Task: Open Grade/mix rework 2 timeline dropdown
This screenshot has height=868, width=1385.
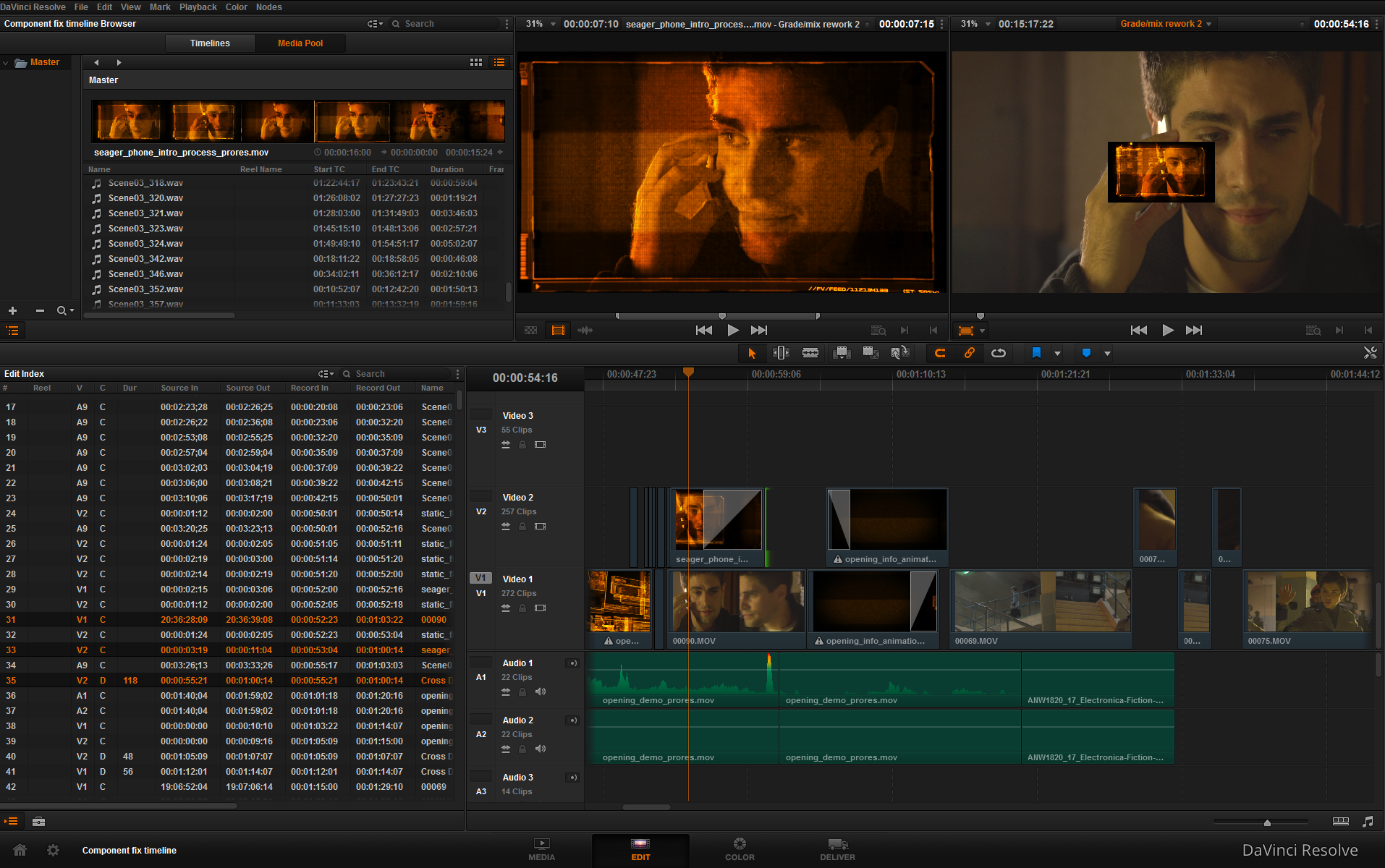Action: click(1208, 24)
